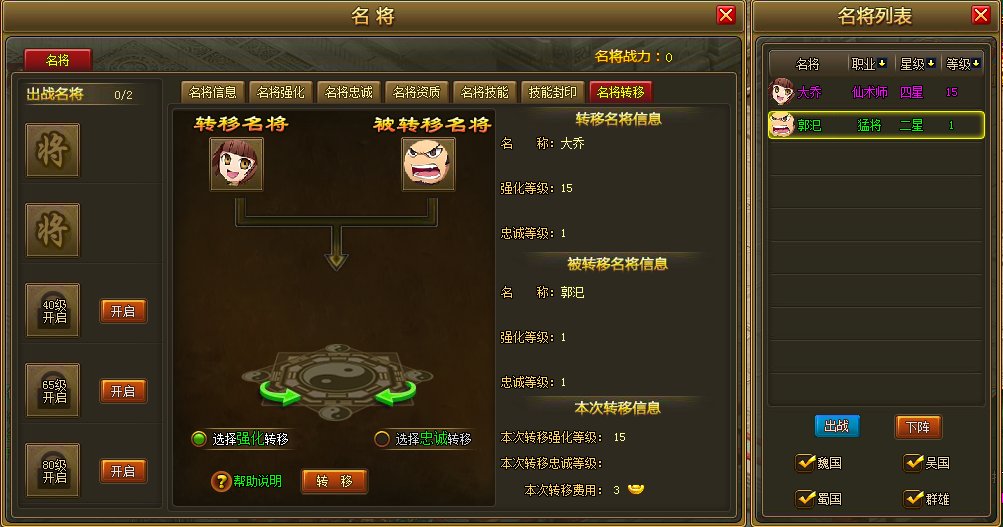Click the 大乔 portrait in transfer source slot

237,164
